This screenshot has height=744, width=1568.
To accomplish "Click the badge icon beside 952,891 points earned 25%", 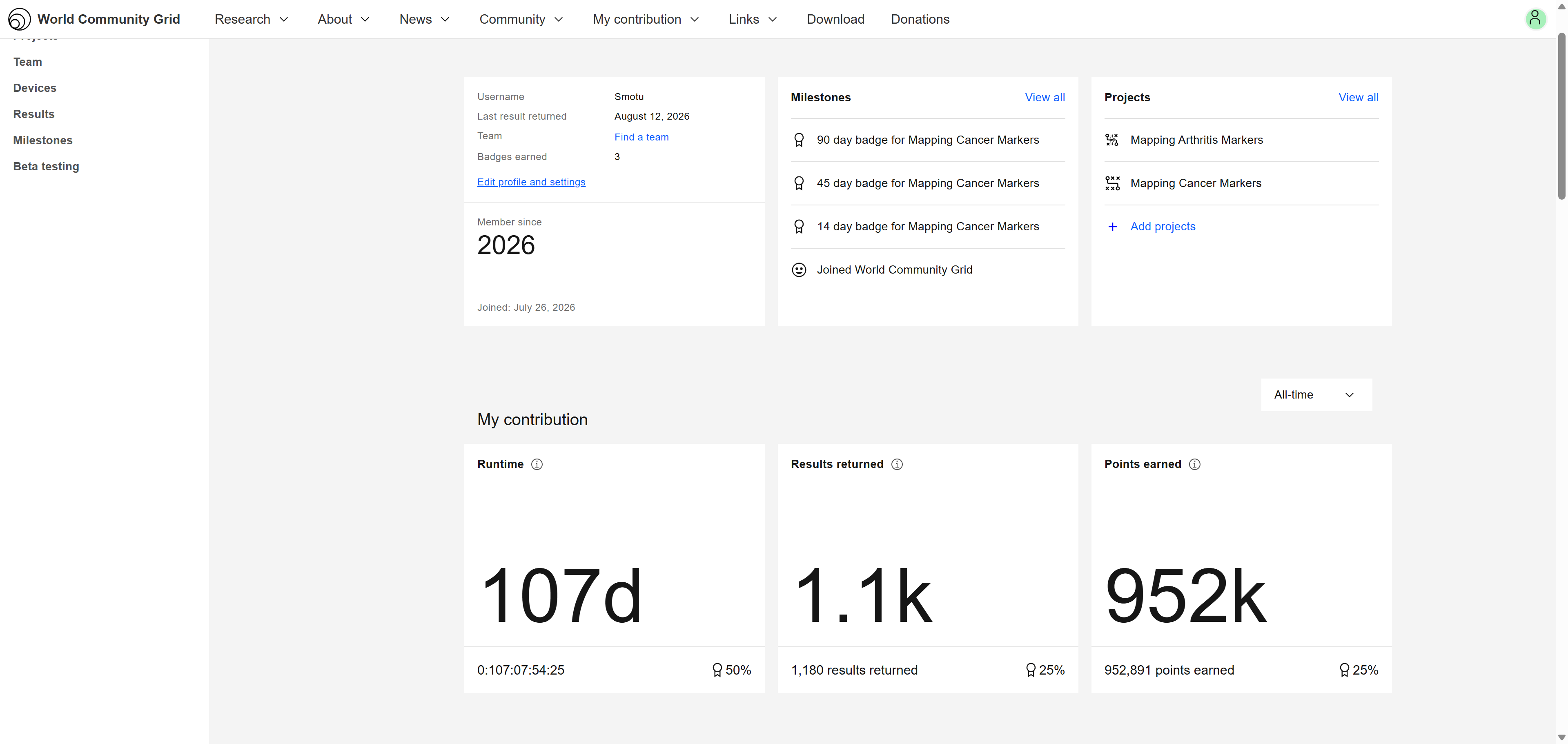I will tap(1344, 670).
